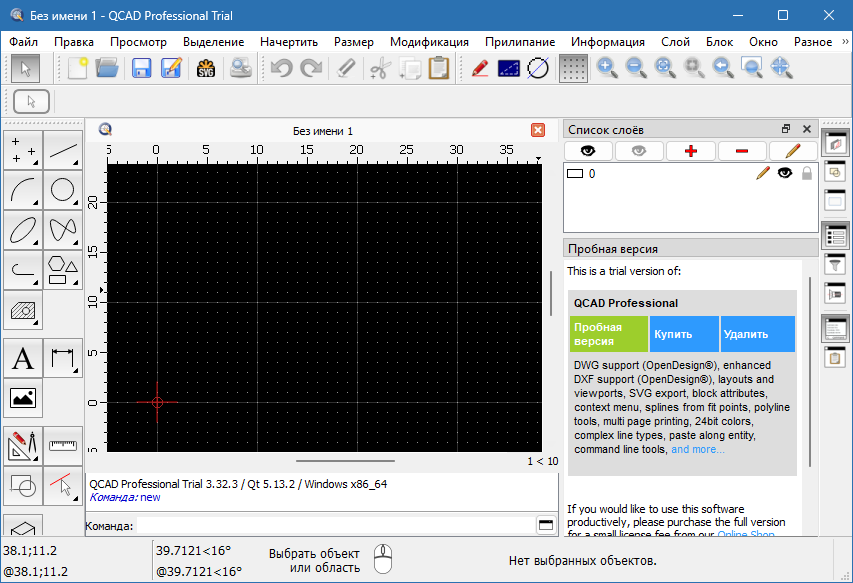The image size is (853, 583).
Task: Open the Файл menu
Action: point(23,42)
